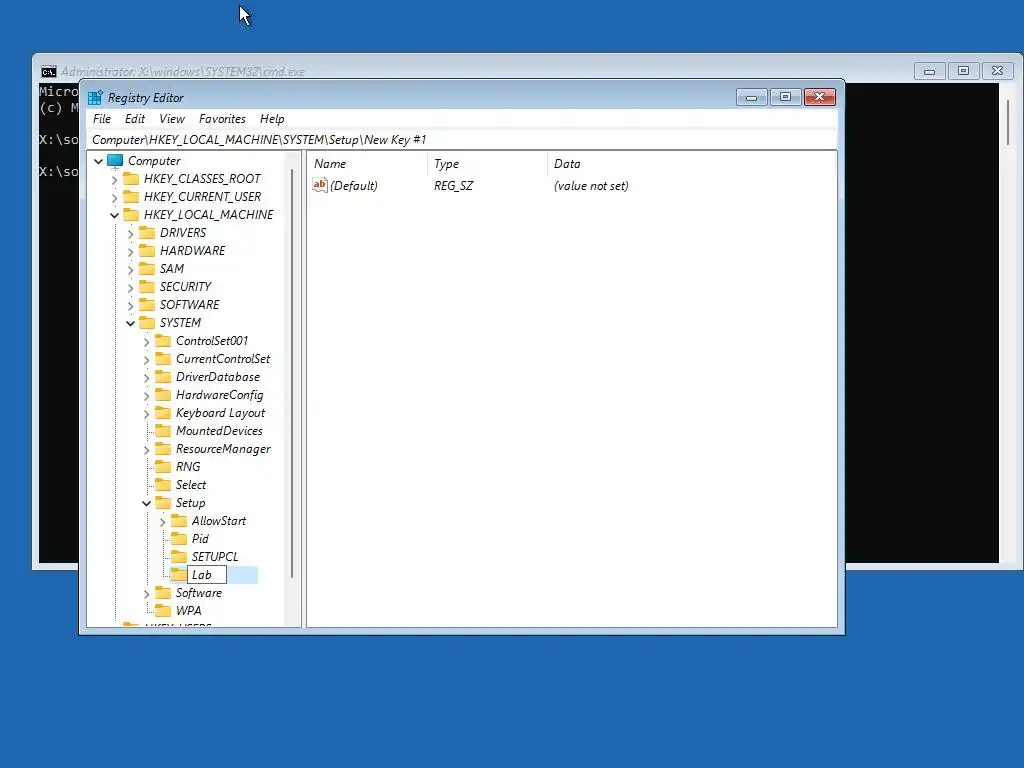The height and width of the screenshot is (768, 1024).
Task: Click the REG_SZ type cell
Action: click(453, 186)
